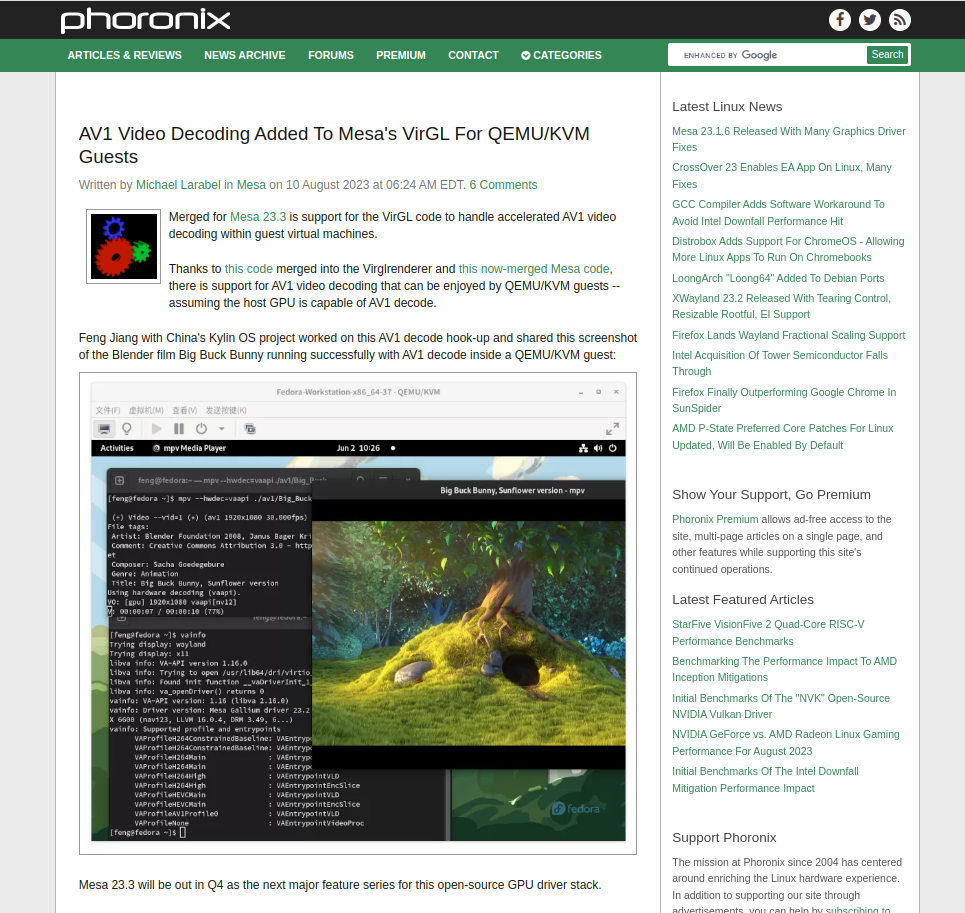Open Contact page
This screenshot has width=965, height=913.
tap(473, 55)
